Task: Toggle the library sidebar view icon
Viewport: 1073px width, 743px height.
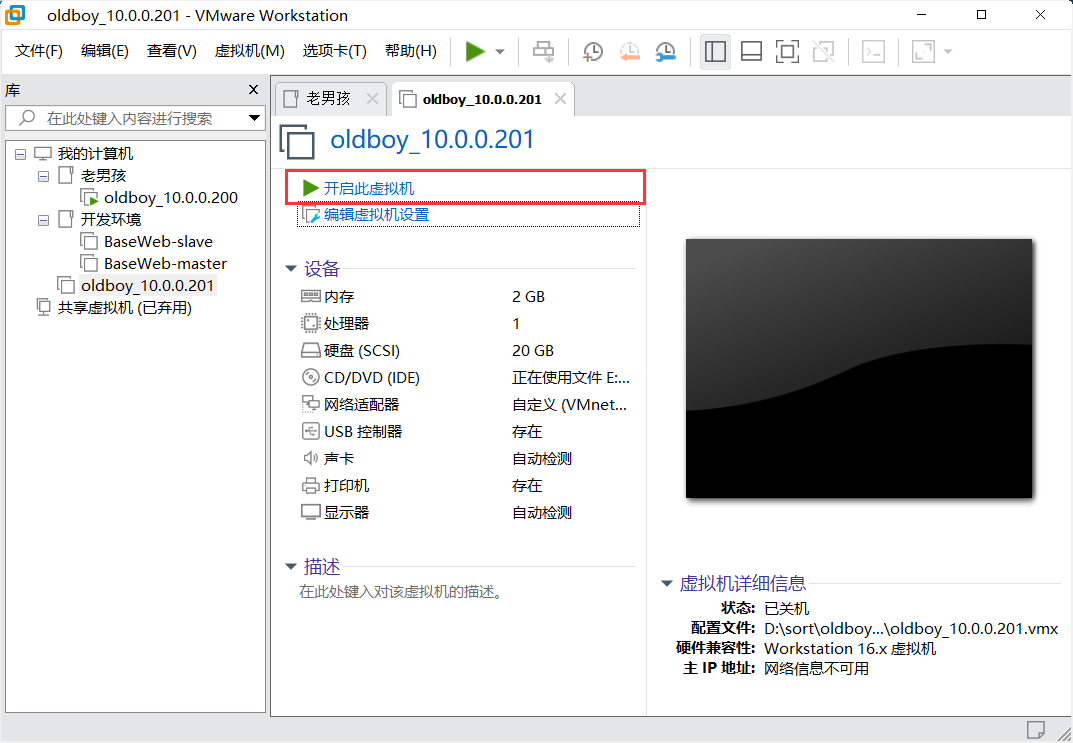Action: 715,51
